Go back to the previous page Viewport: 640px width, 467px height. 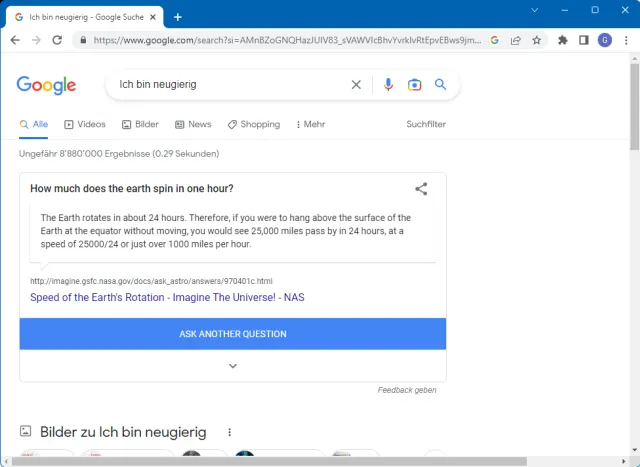(15, 40)
